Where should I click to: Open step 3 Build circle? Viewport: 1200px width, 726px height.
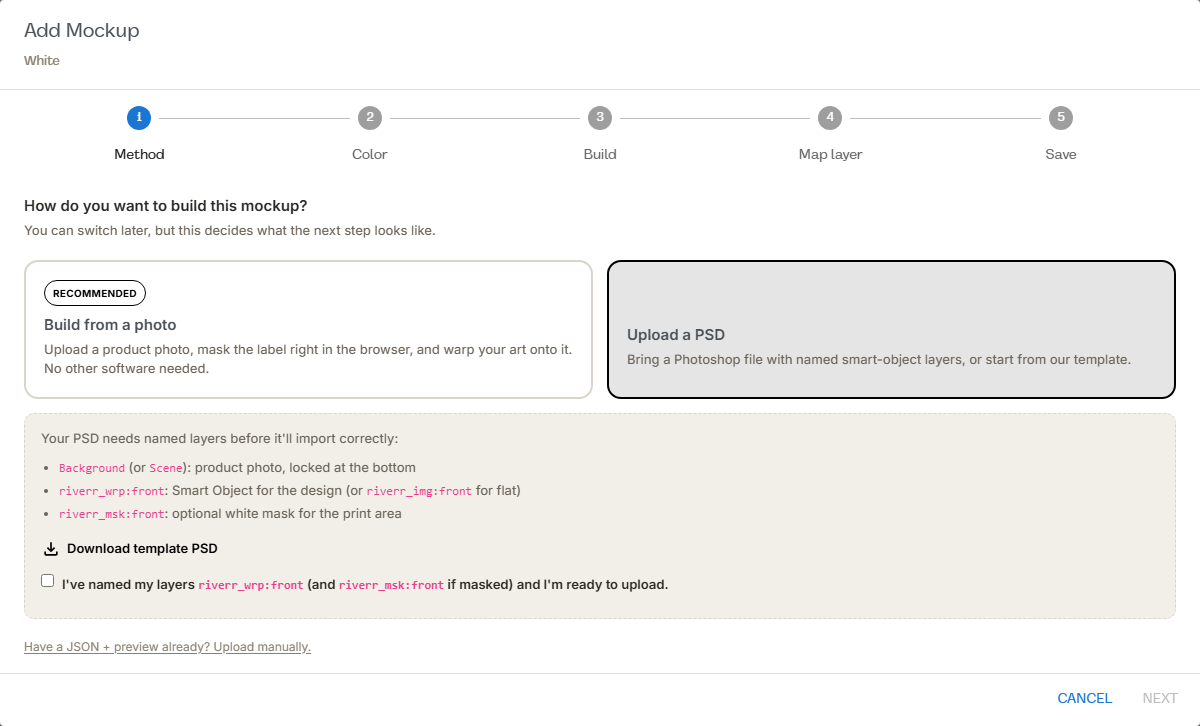click(600, 118)
